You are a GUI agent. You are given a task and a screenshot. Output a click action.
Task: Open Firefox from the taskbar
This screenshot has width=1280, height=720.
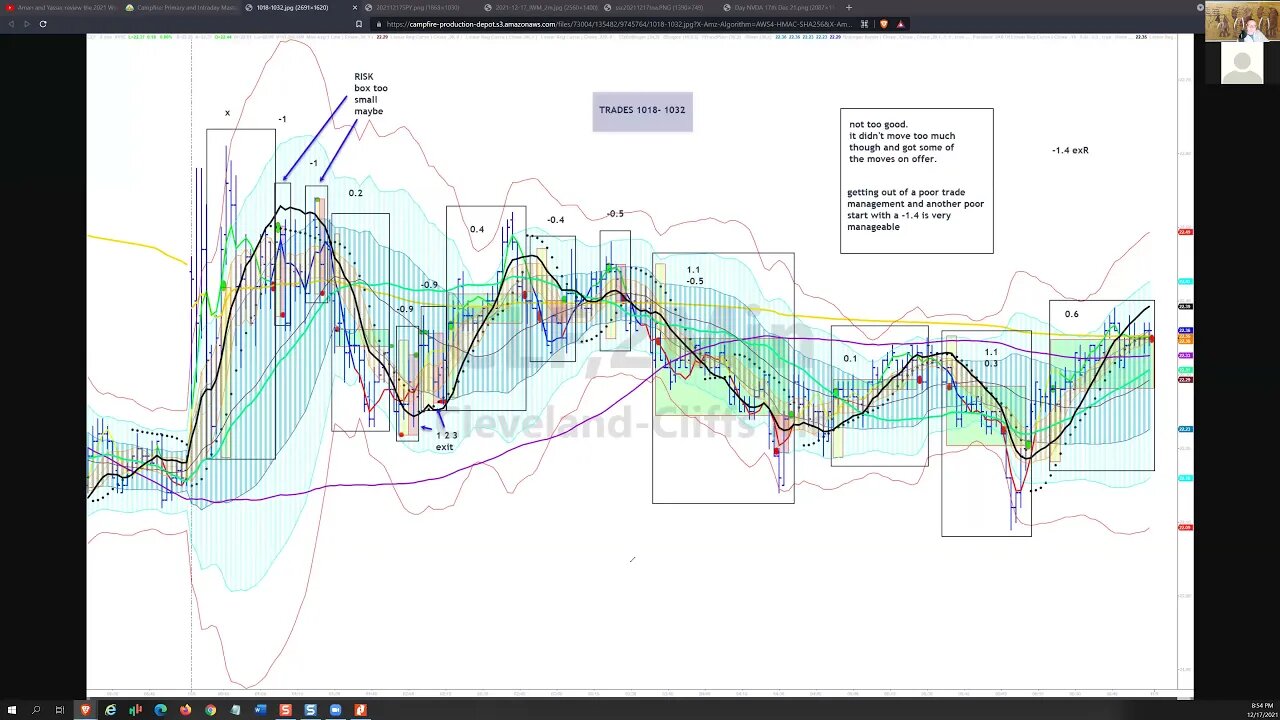tap(185, 710)
